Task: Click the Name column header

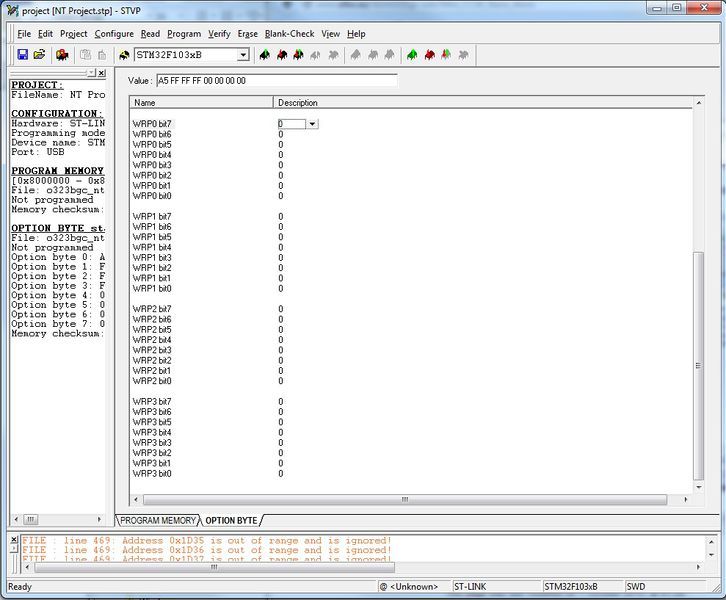Action: [145, 103]
